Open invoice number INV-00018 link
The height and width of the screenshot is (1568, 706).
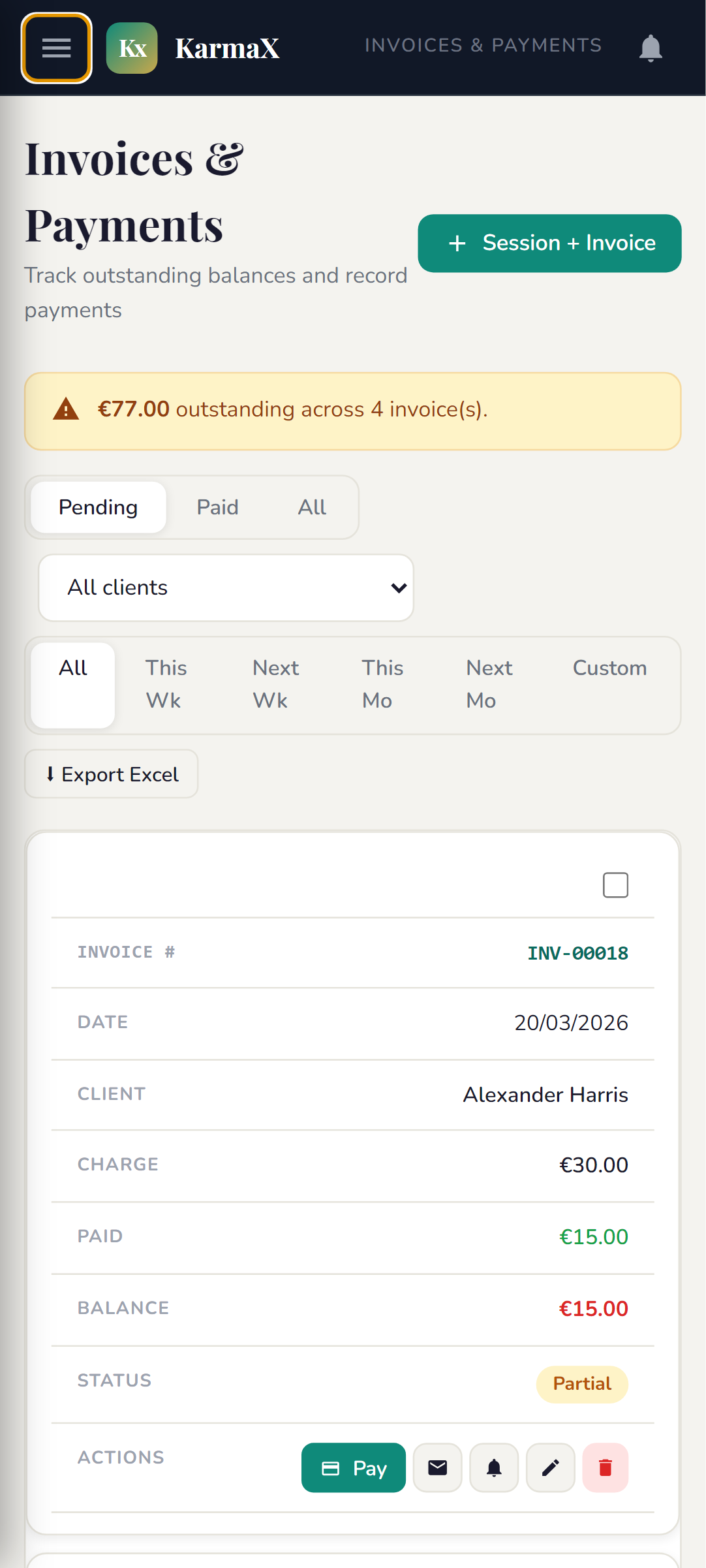577,953
